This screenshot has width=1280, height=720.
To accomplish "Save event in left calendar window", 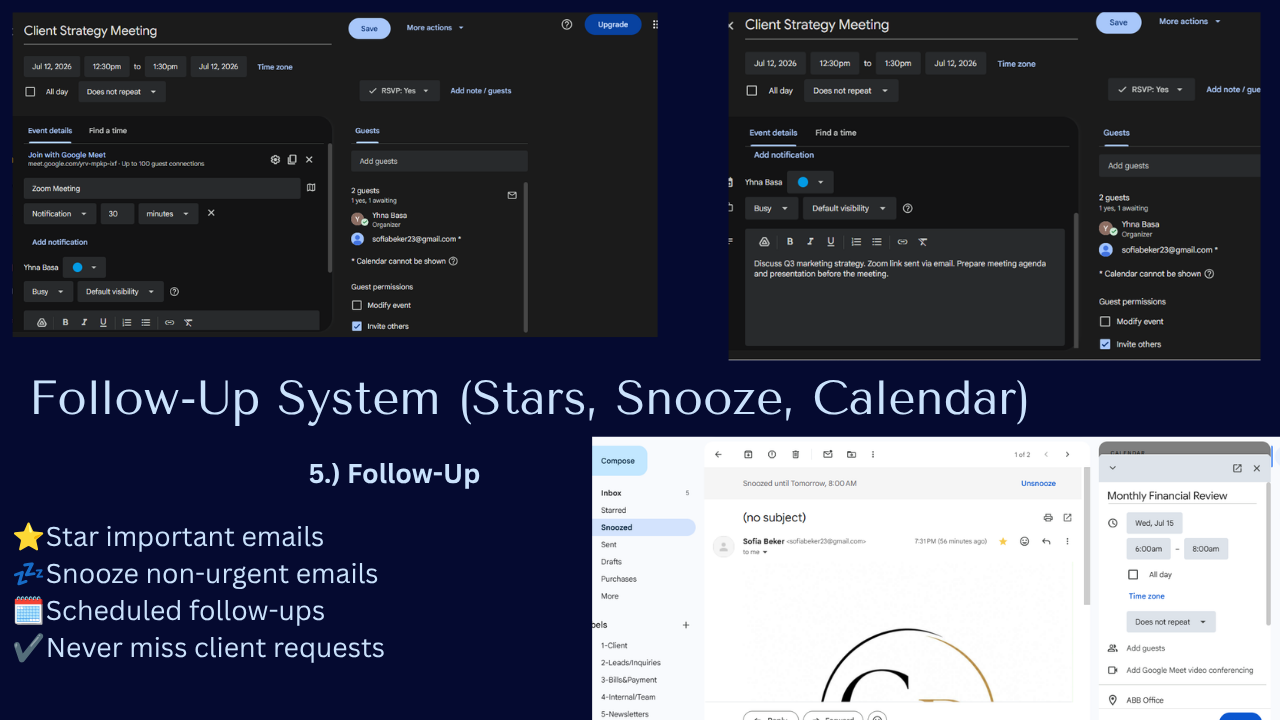I will pos(369,28).
